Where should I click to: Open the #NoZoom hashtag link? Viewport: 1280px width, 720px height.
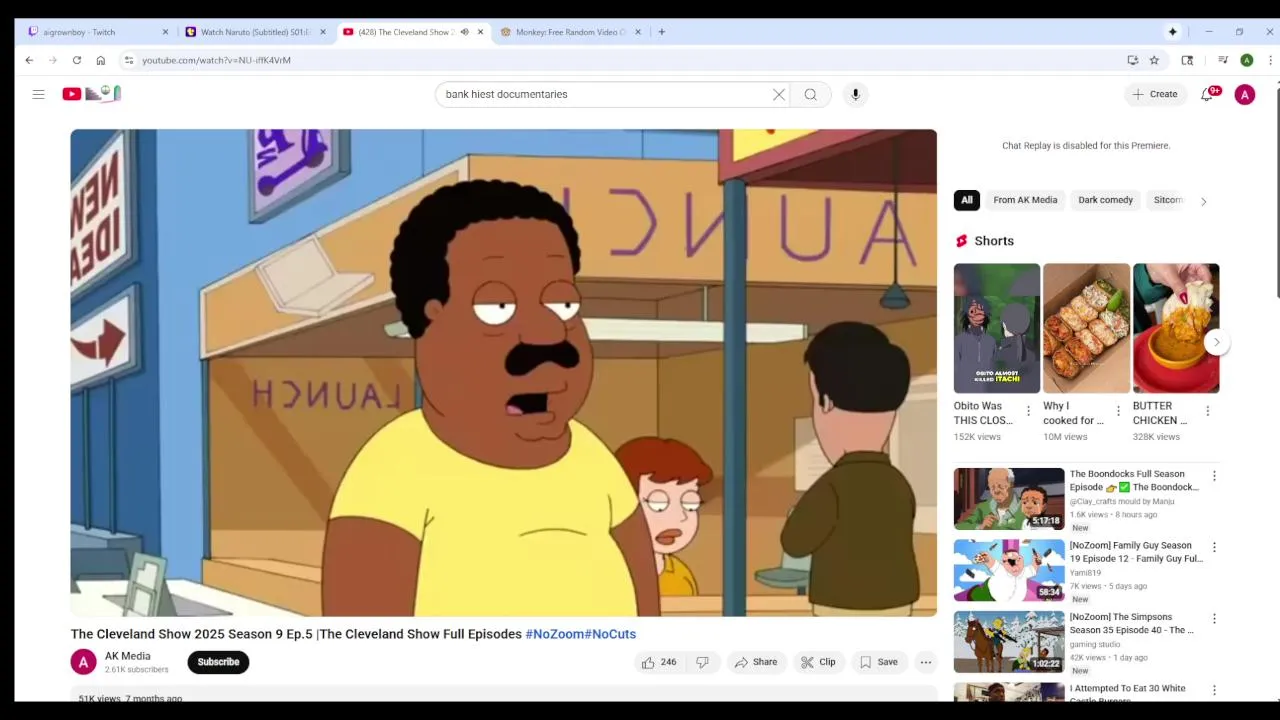[555, 634]
